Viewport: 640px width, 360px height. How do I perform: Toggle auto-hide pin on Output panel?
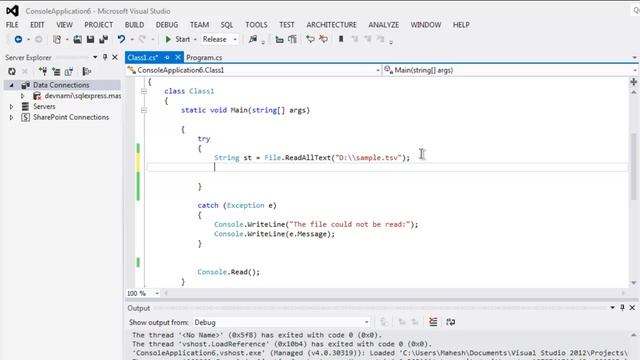click(x=622, y=308)
